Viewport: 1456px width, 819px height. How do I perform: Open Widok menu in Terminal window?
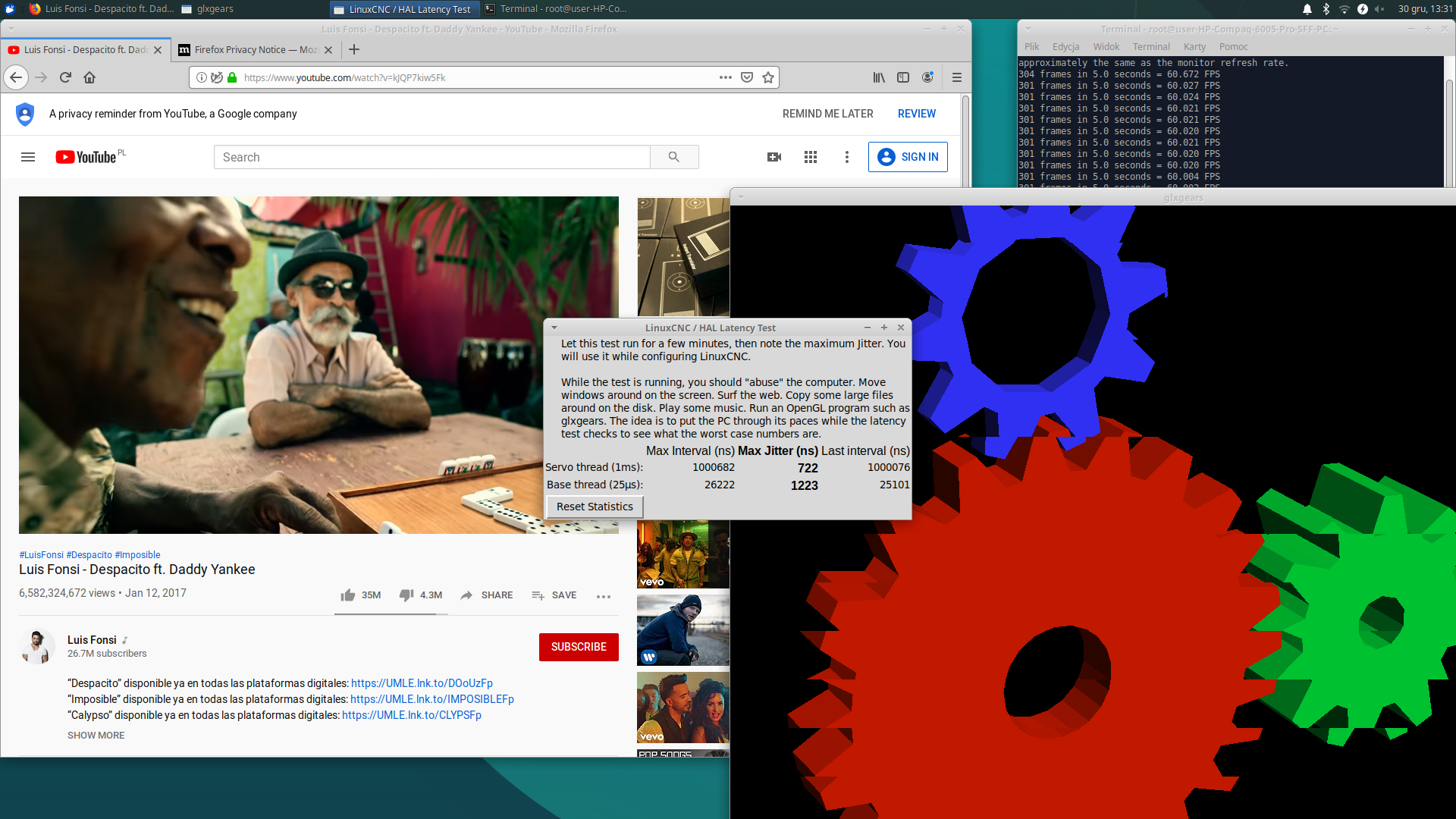pos(1106,46)
